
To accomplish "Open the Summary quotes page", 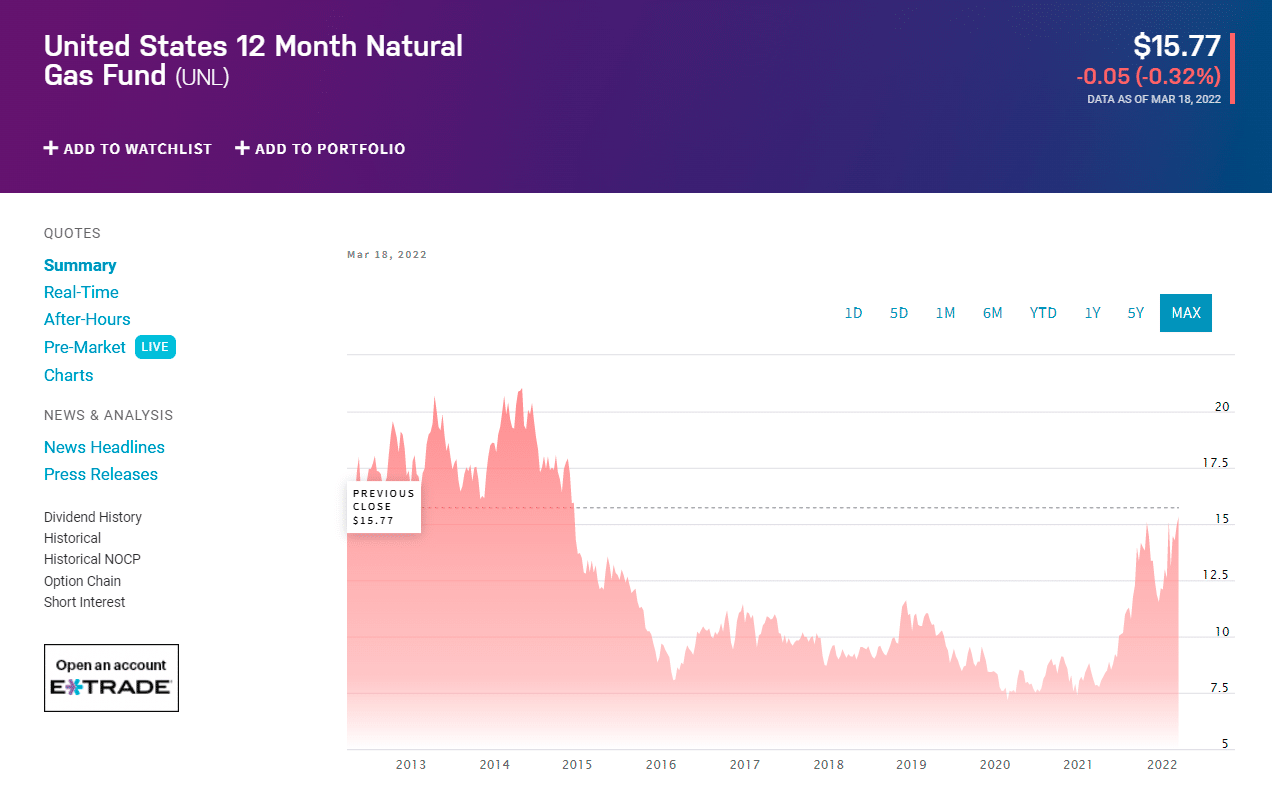I will pos(80,265).
